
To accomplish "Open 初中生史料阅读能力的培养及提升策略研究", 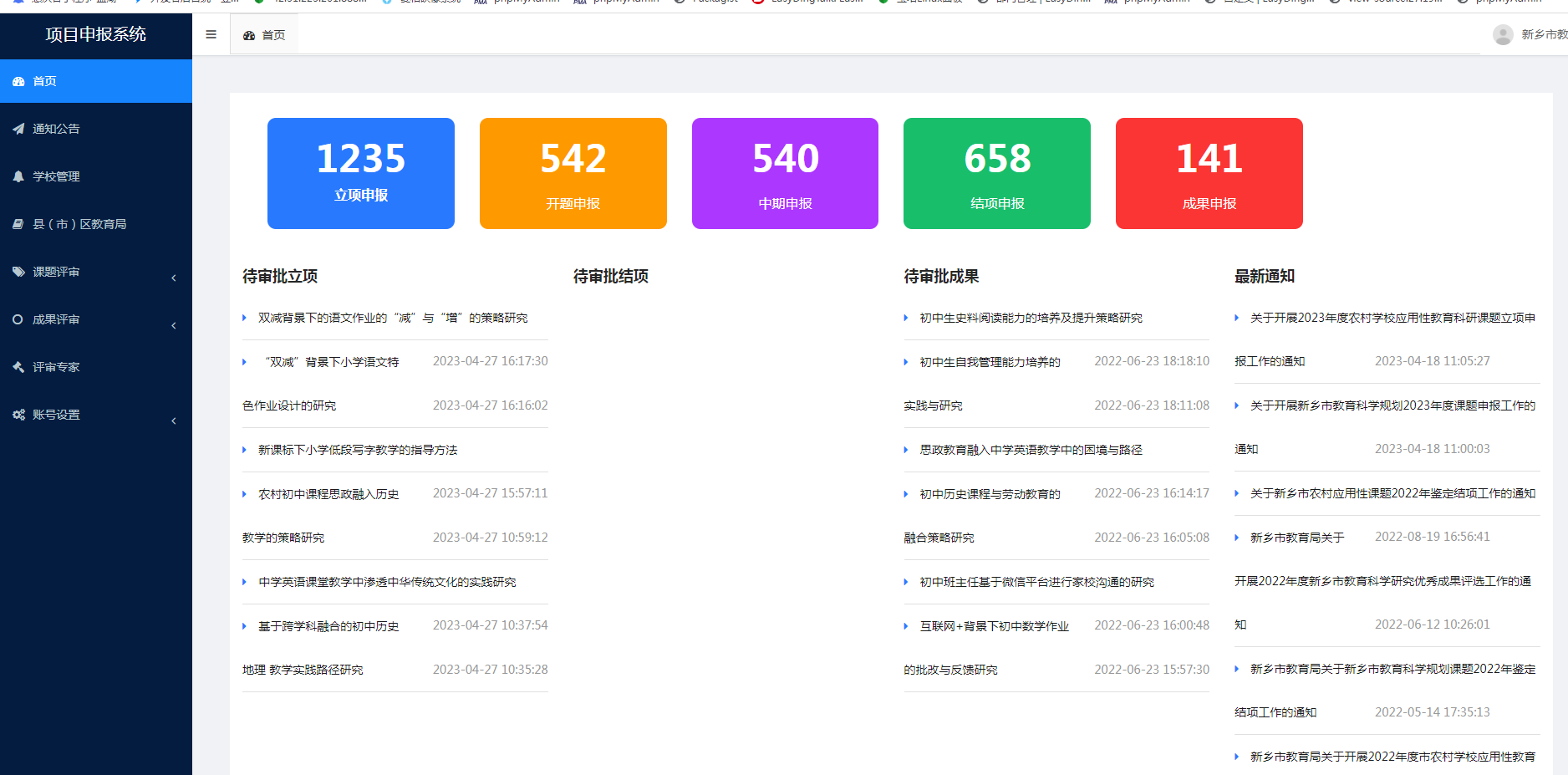I will pos(1031,318).
